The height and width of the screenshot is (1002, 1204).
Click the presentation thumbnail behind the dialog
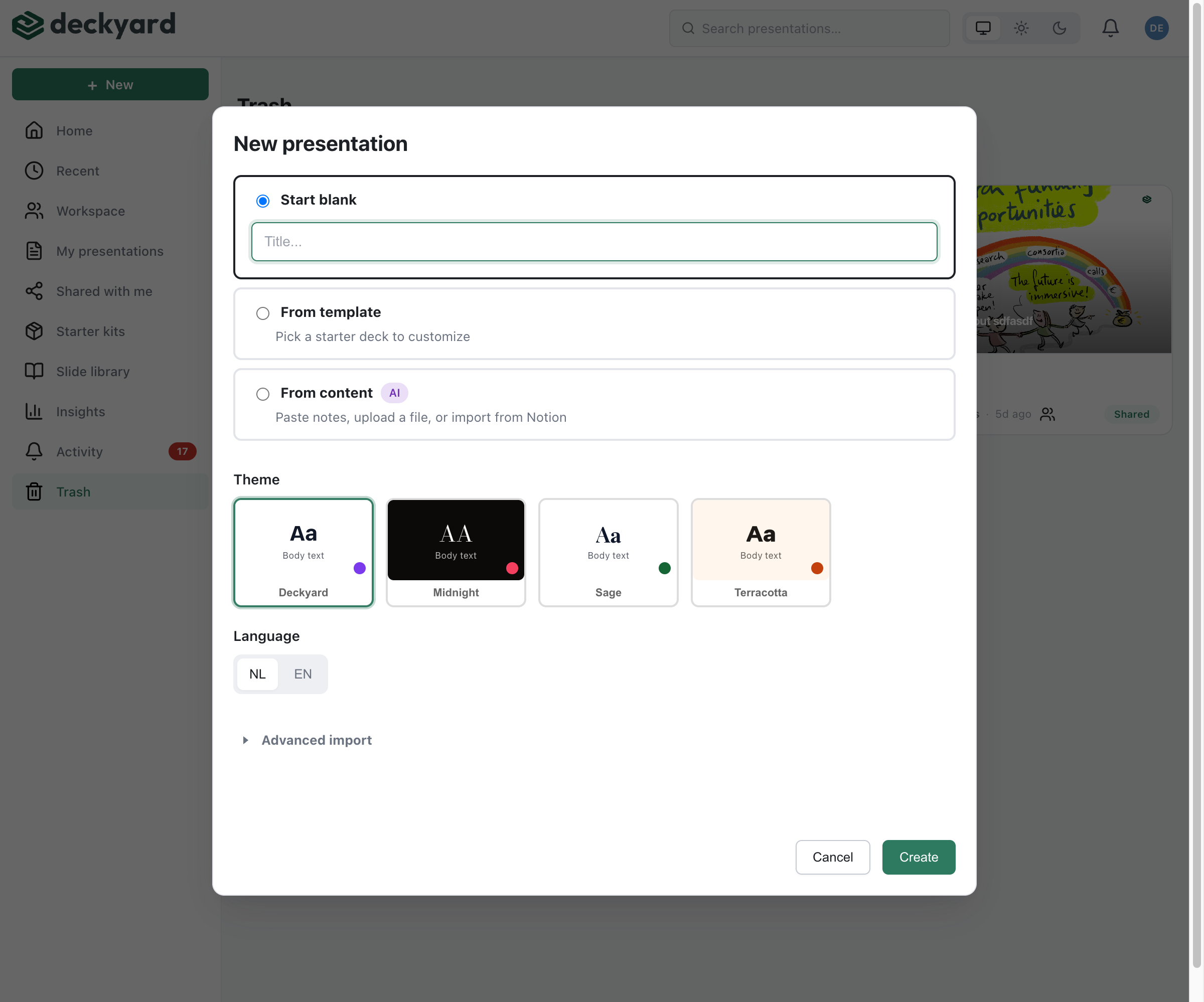tap(1074, 269)
